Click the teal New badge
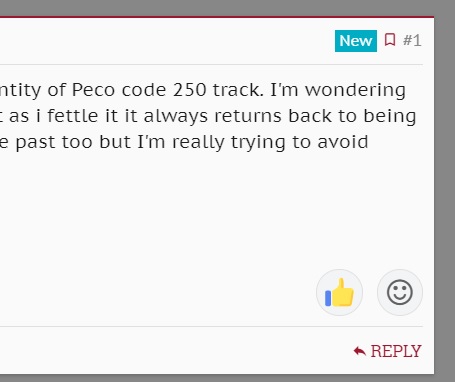 pyautogui.click(x=356, y=41)
